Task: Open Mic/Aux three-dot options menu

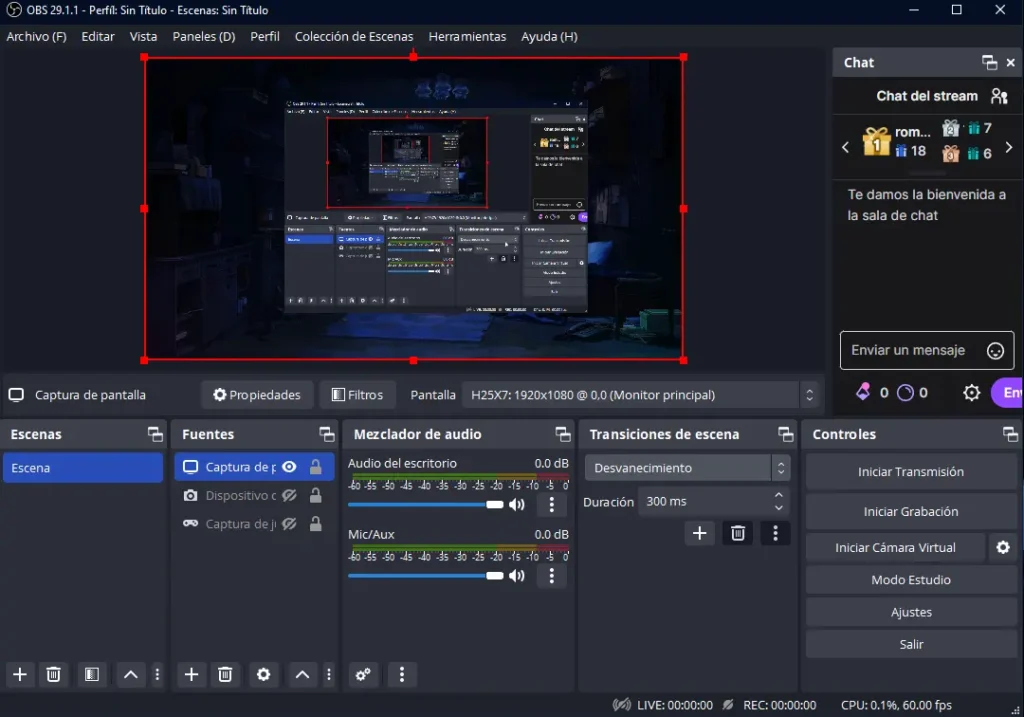Action: (x=552, y=576)
